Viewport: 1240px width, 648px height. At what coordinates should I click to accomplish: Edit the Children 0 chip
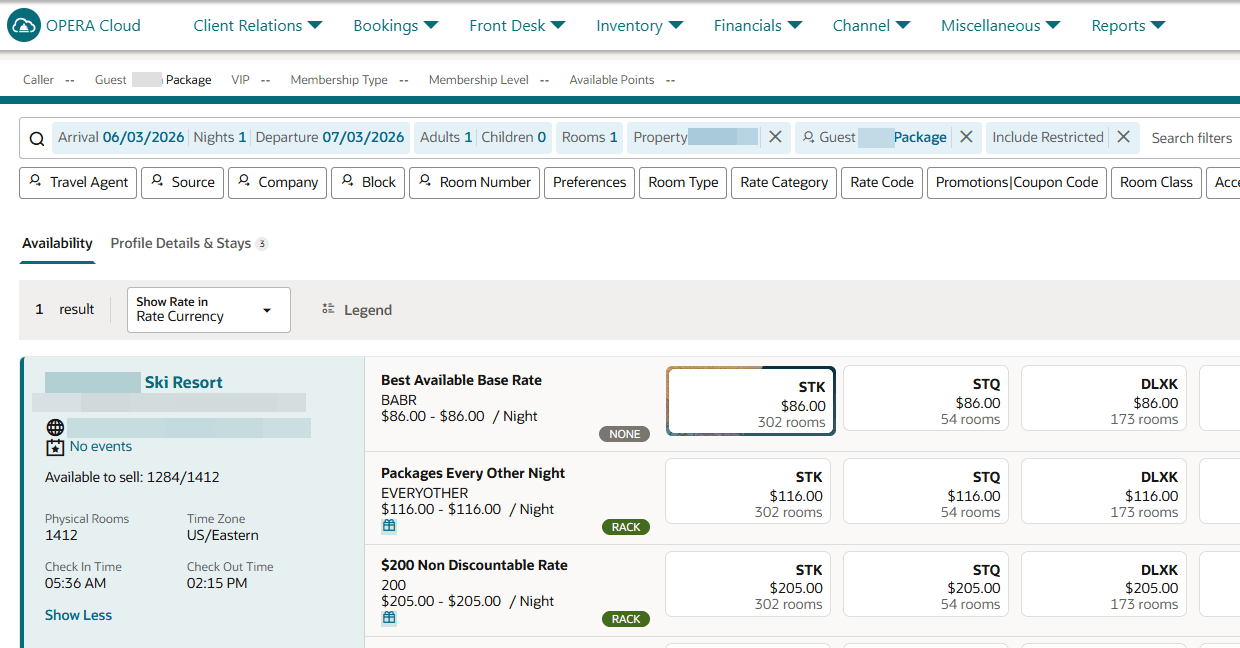514,137
